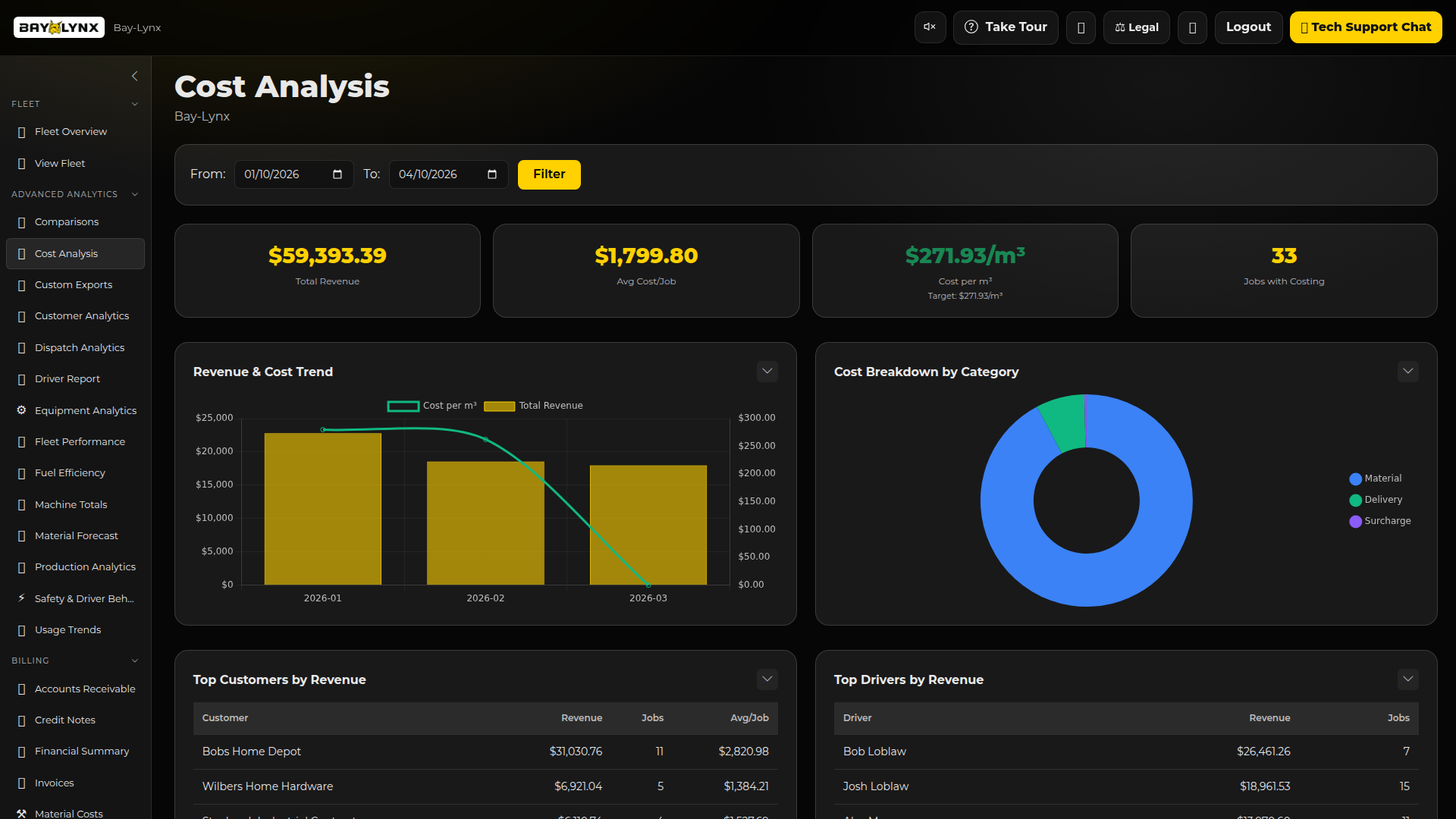Click the Logout button

(1248, 27)
